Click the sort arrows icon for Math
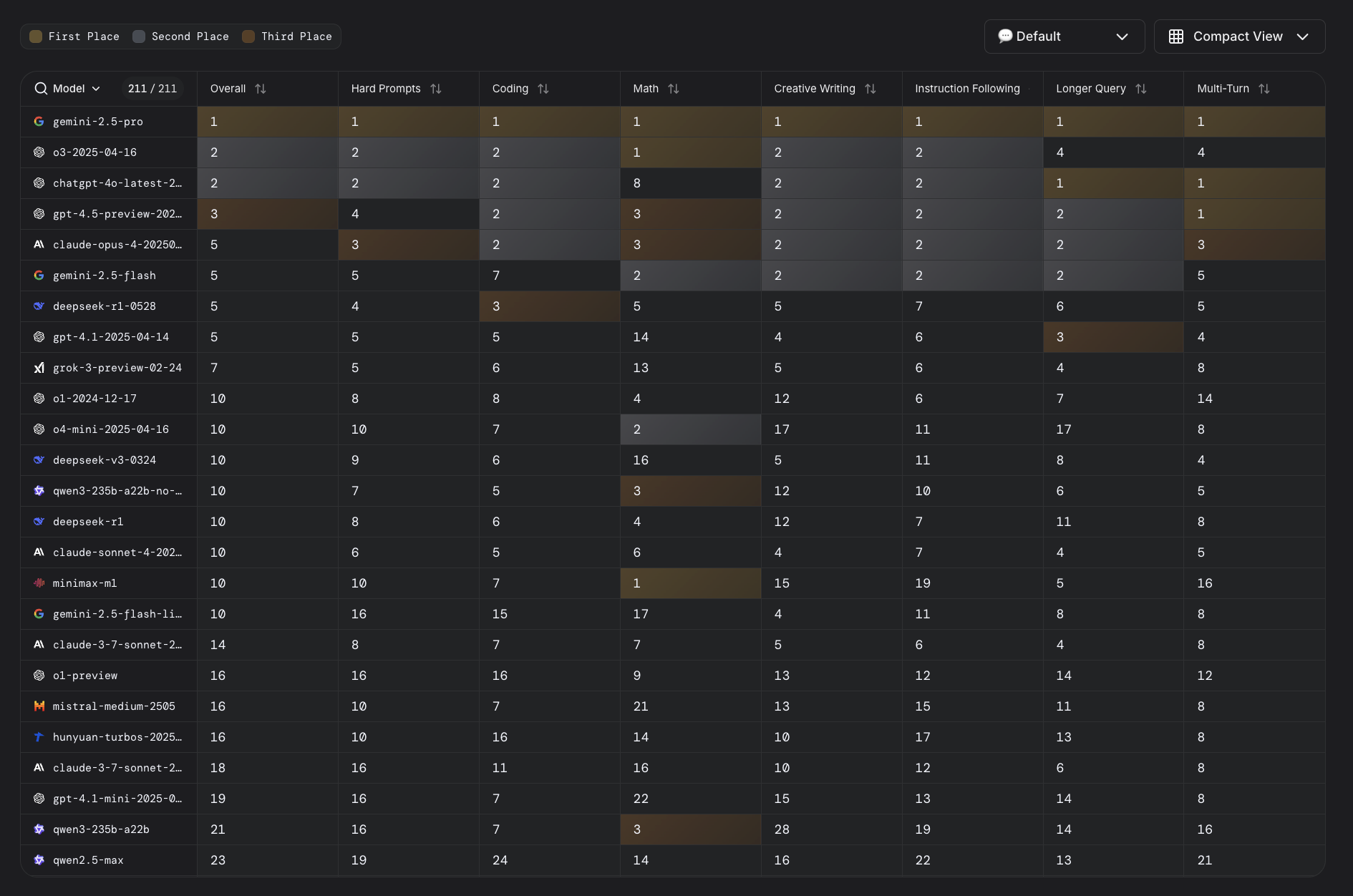 click(674, 89)
